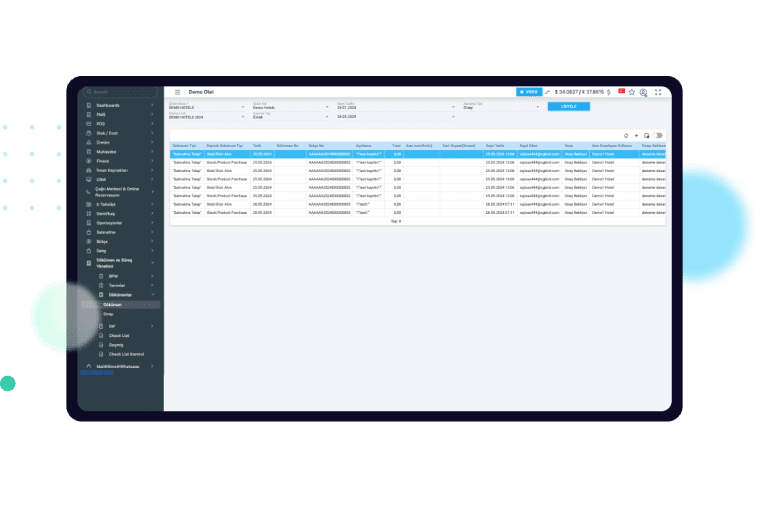Click the plus icon to add record

point(636,135)
